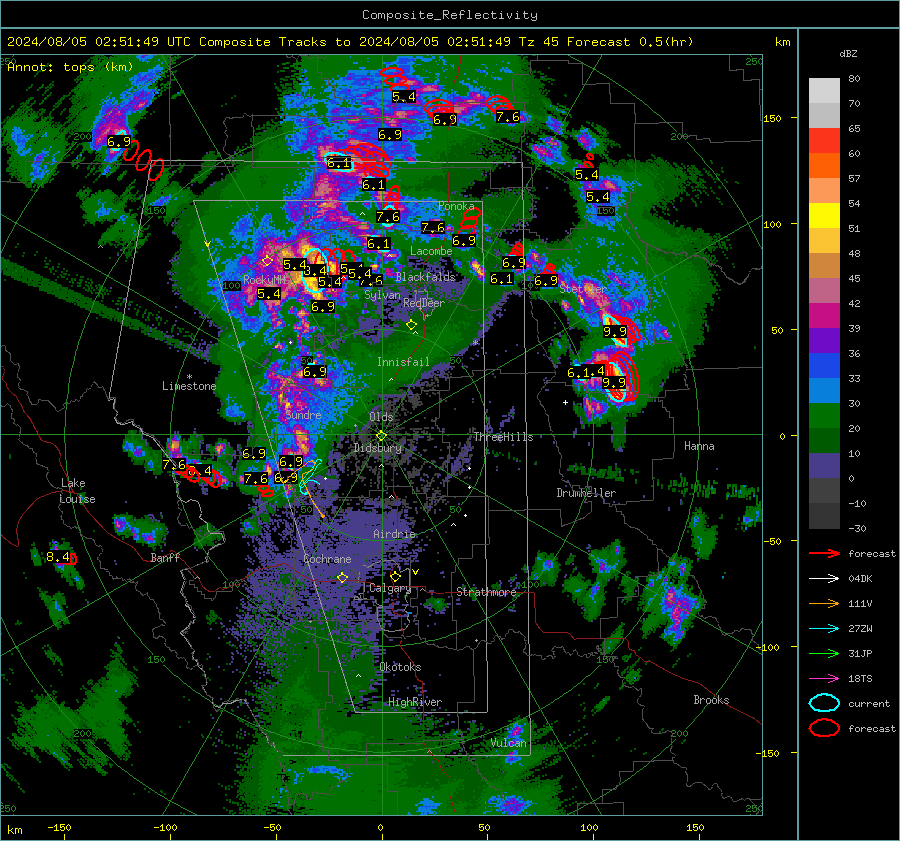This screenshot has height=841, width=900.
Task: Click the cyan 'current' ellipse legend icon
Action: pos(824,703)
